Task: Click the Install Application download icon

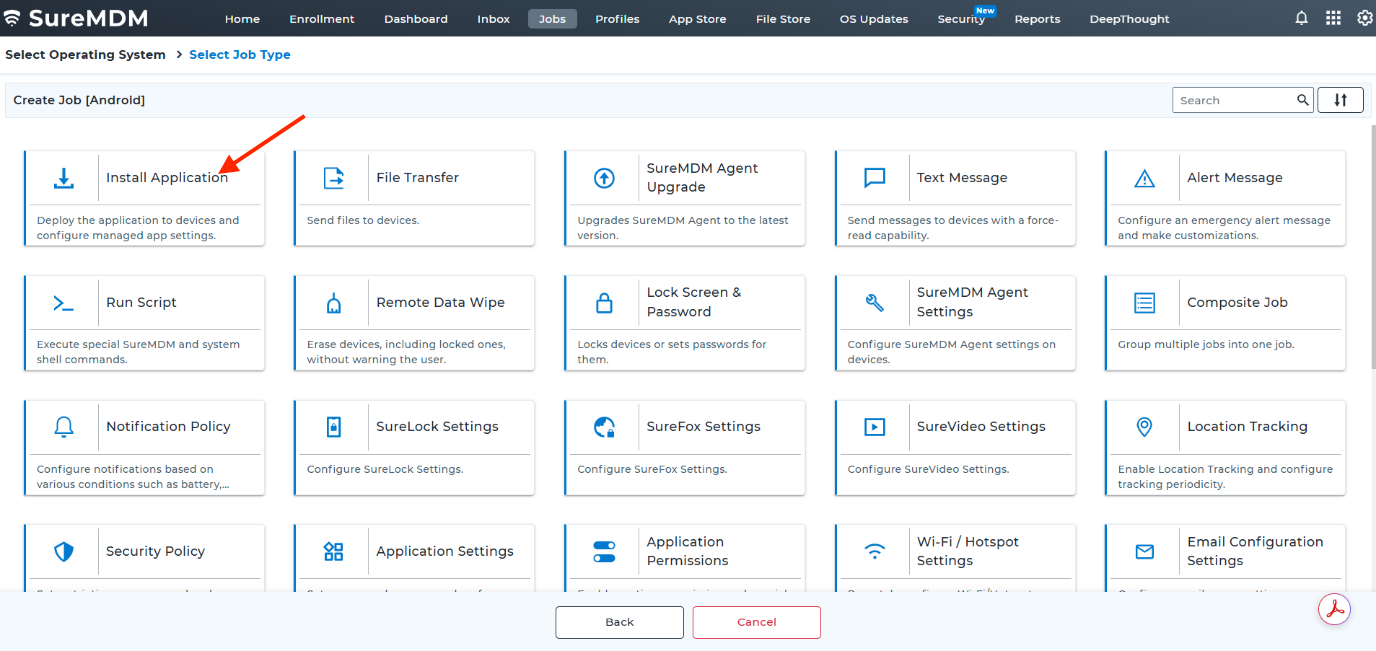Action: pos(63,178)
